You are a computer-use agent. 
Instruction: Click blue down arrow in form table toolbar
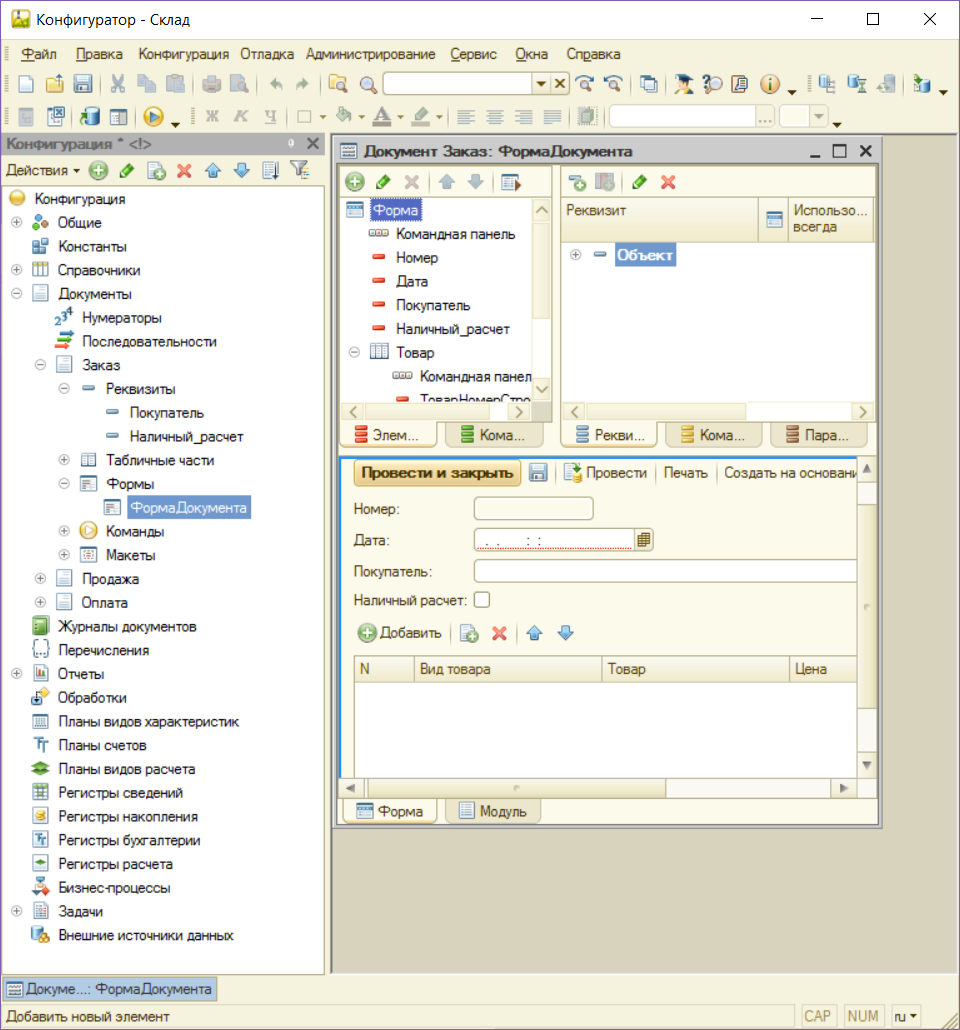(x=565, y=633)
